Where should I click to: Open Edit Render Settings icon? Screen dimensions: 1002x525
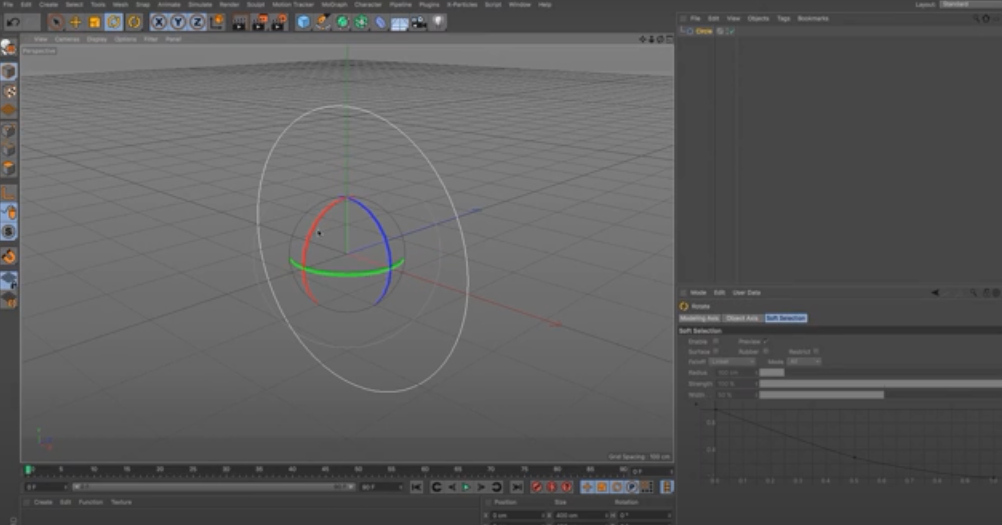pos(279,22)
